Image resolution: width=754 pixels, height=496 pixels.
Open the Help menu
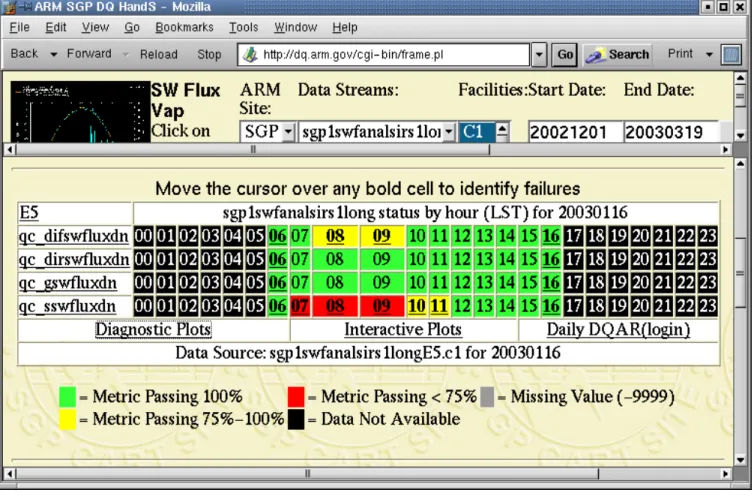[345, 27]
